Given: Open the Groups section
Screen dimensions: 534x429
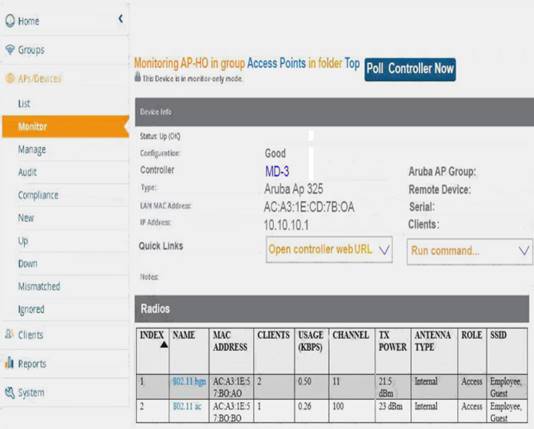Looking at the screenshot, I should pyautogui.click(x=31, y=50).
